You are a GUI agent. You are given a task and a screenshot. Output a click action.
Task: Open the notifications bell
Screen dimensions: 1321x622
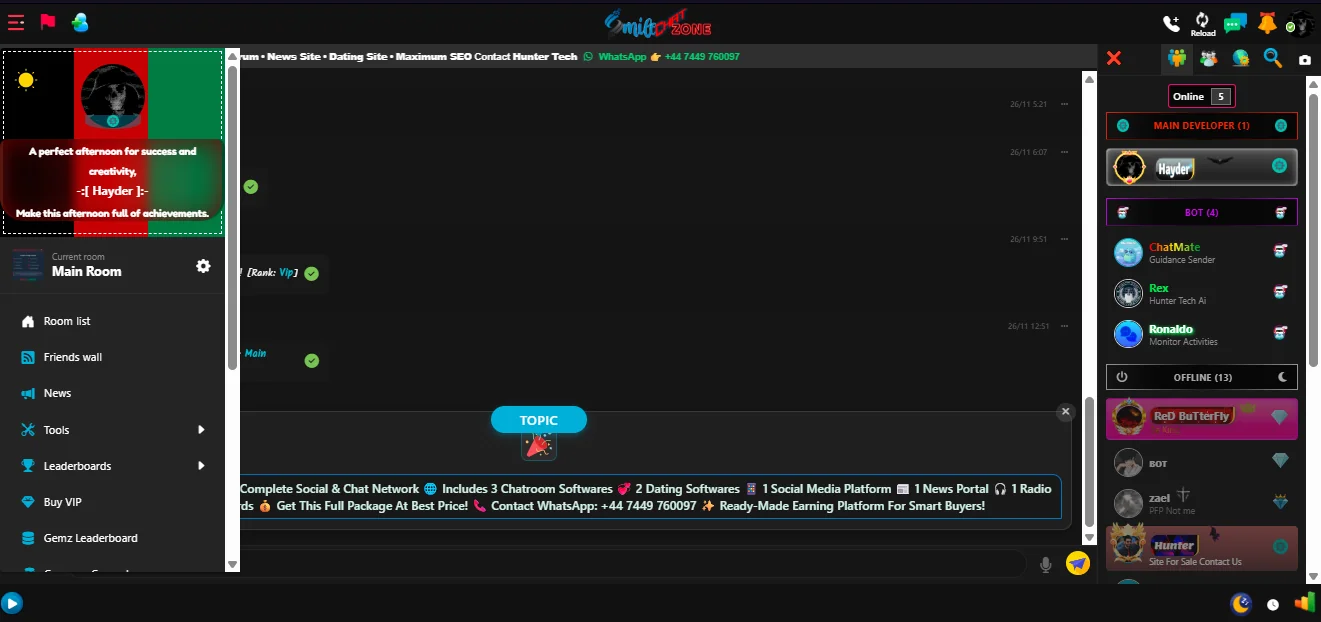(x=1267, y=23)
